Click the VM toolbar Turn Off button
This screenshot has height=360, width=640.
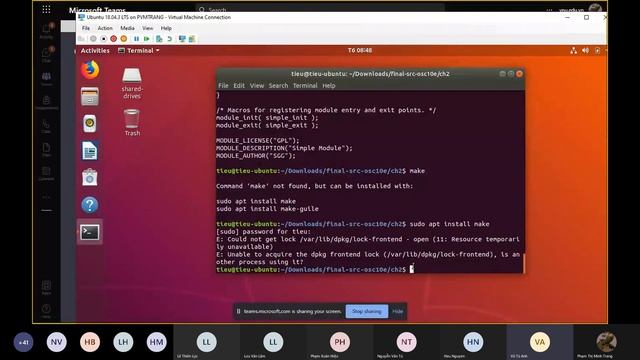(x=103, y=39)
